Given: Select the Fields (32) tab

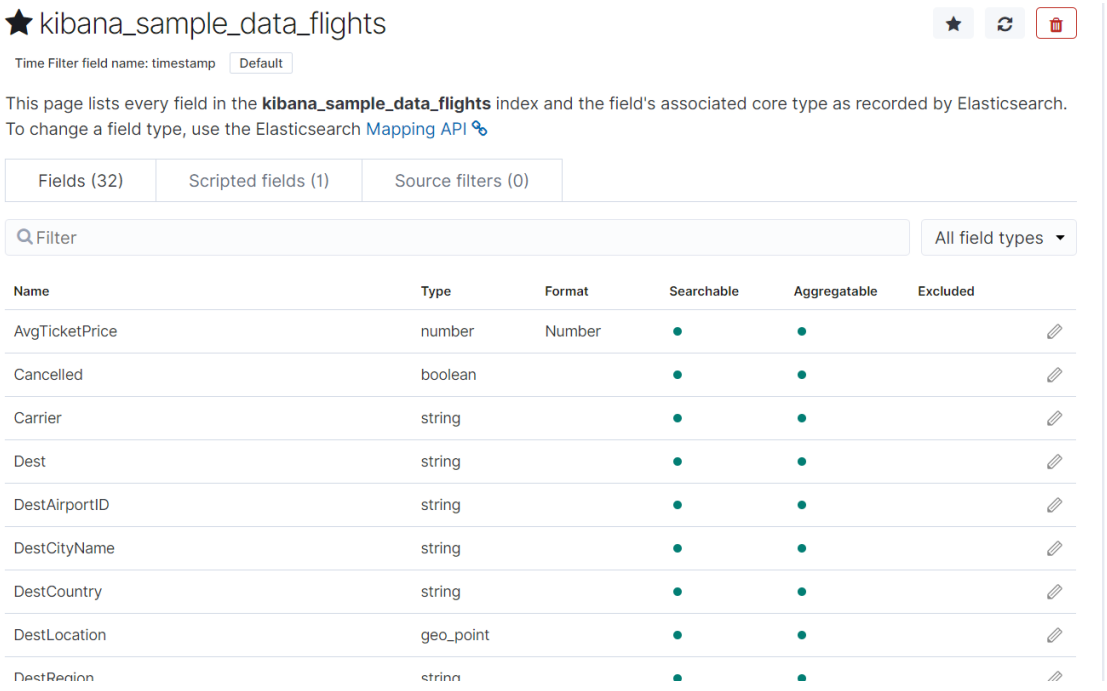Looking at the screenshot, I should (81, 181).
